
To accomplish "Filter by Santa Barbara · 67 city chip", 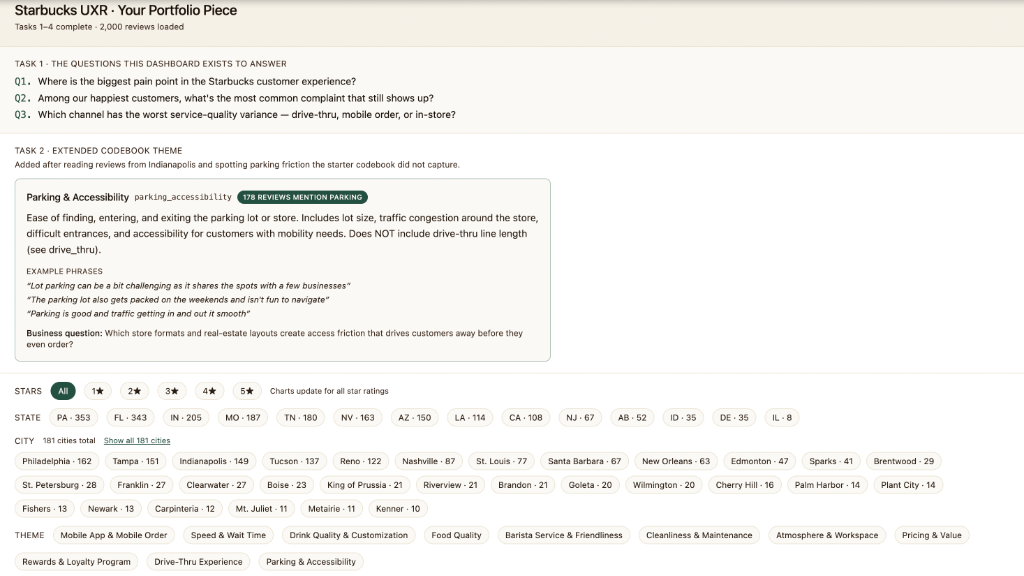I will [584, 461].
